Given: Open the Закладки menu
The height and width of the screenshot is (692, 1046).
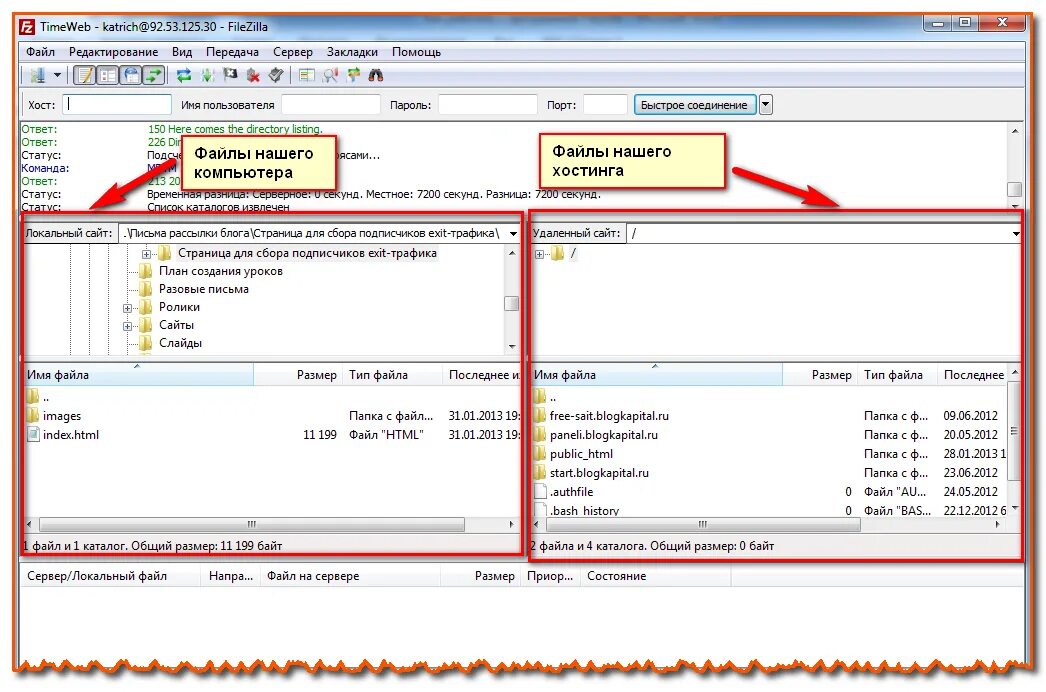Looking at the screenshot, I should coord(352,52).
